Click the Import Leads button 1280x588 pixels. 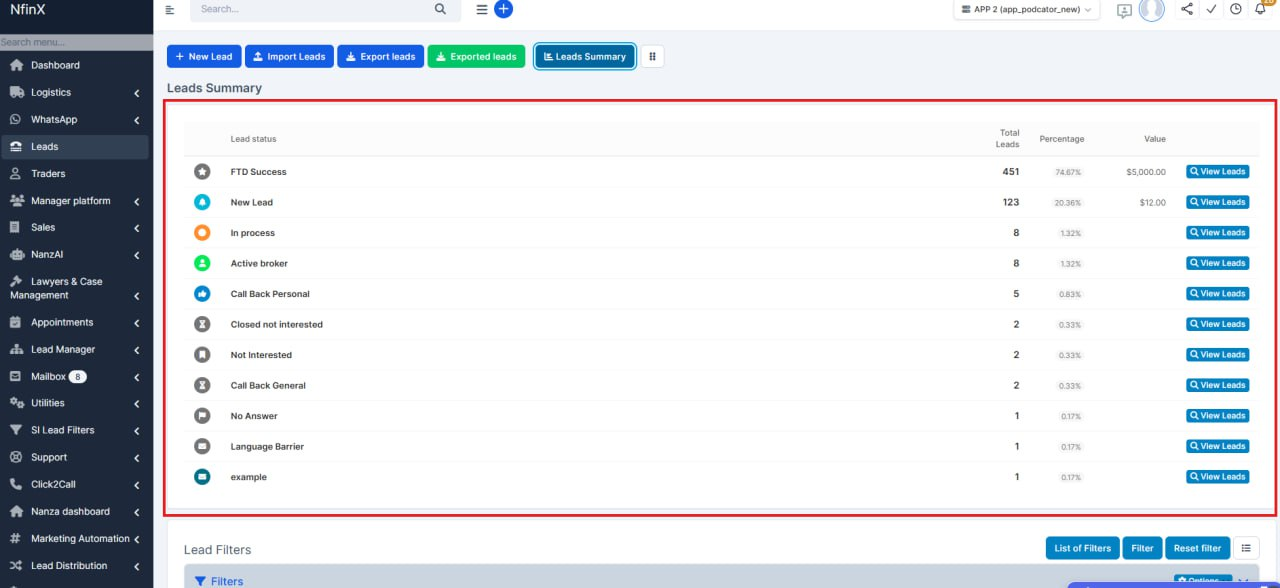289,57
